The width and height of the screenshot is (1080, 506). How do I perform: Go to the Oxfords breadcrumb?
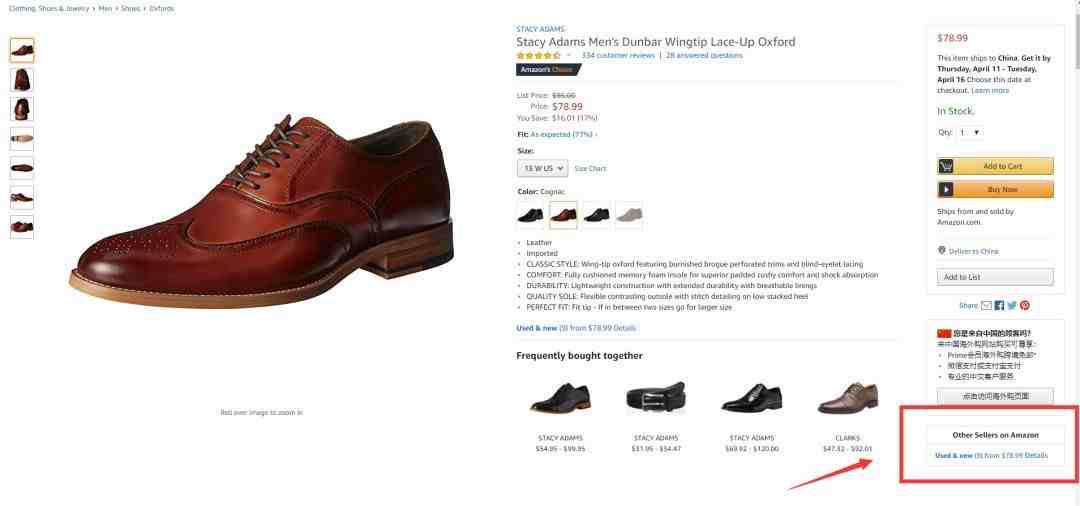161,8
